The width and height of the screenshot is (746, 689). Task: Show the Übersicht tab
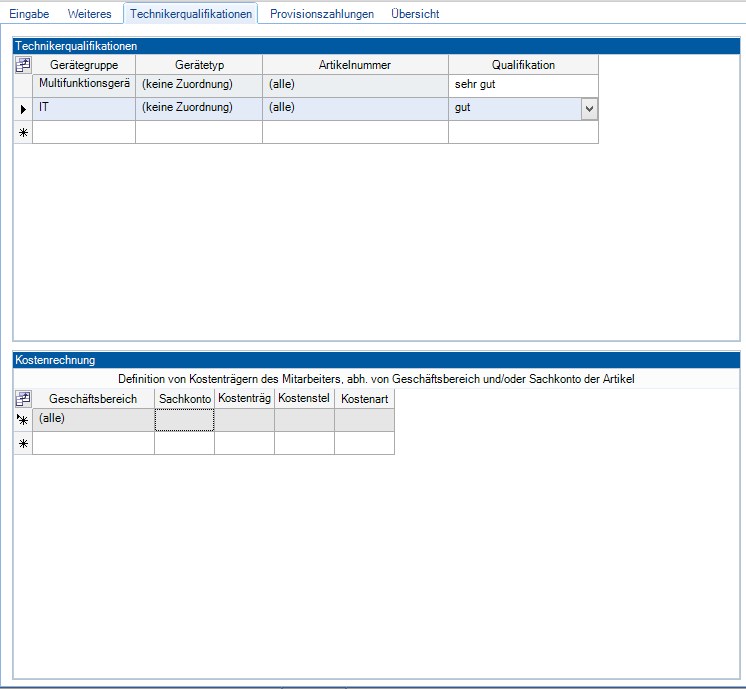click(415, 14)
